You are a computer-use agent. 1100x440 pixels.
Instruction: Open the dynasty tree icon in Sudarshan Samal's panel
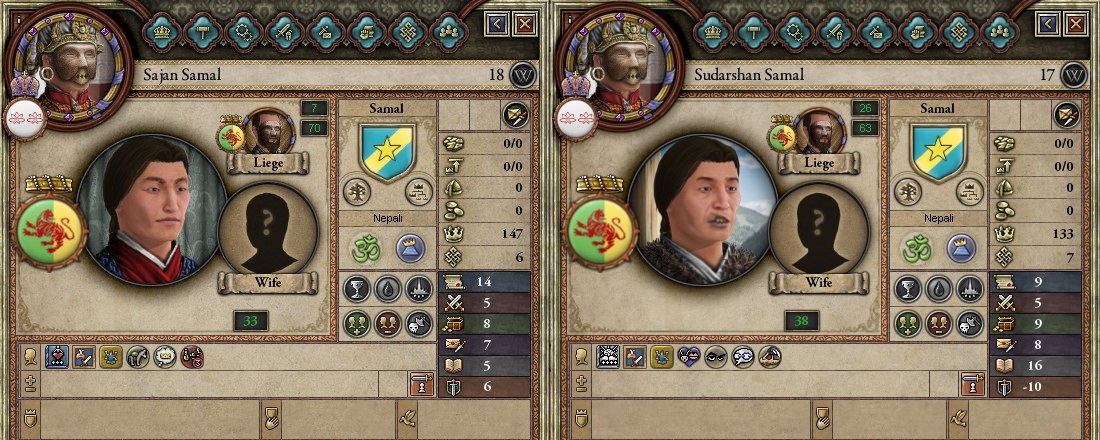[x=969, y=191]
